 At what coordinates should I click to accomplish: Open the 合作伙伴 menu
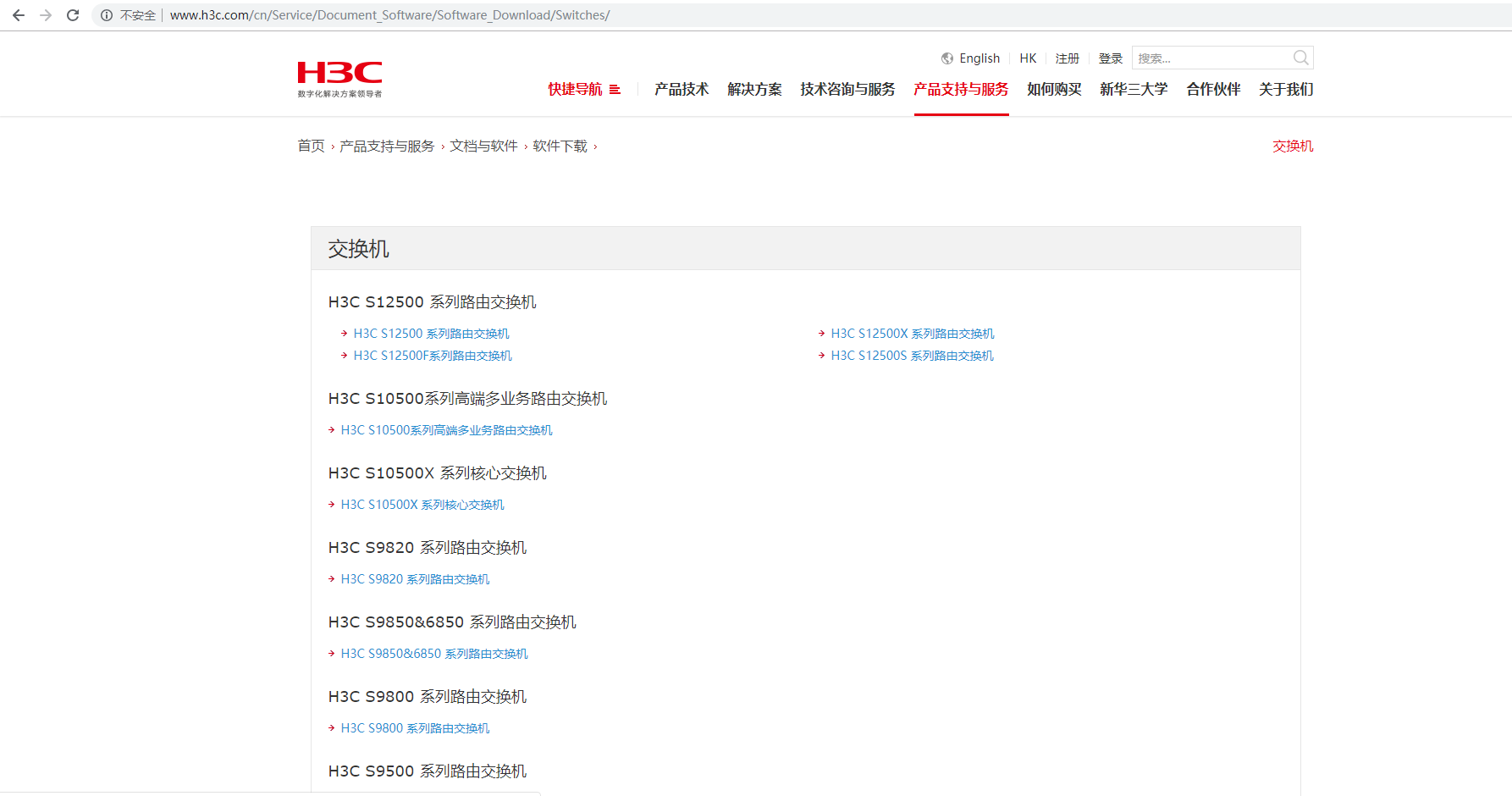(1213, 89)
